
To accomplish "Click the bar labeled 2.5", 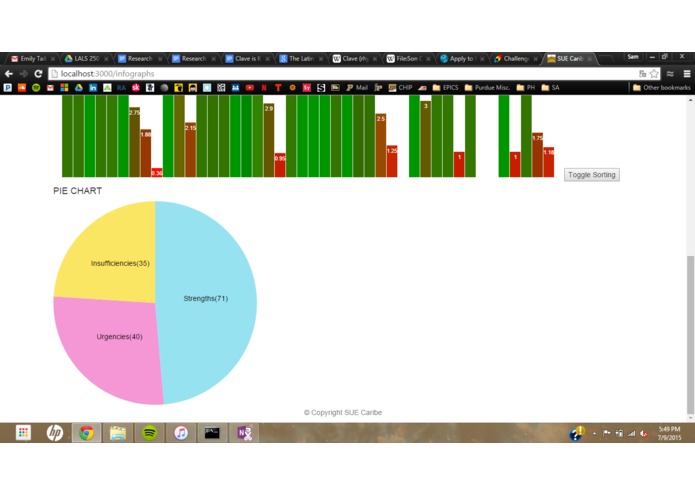I will 381,145.
